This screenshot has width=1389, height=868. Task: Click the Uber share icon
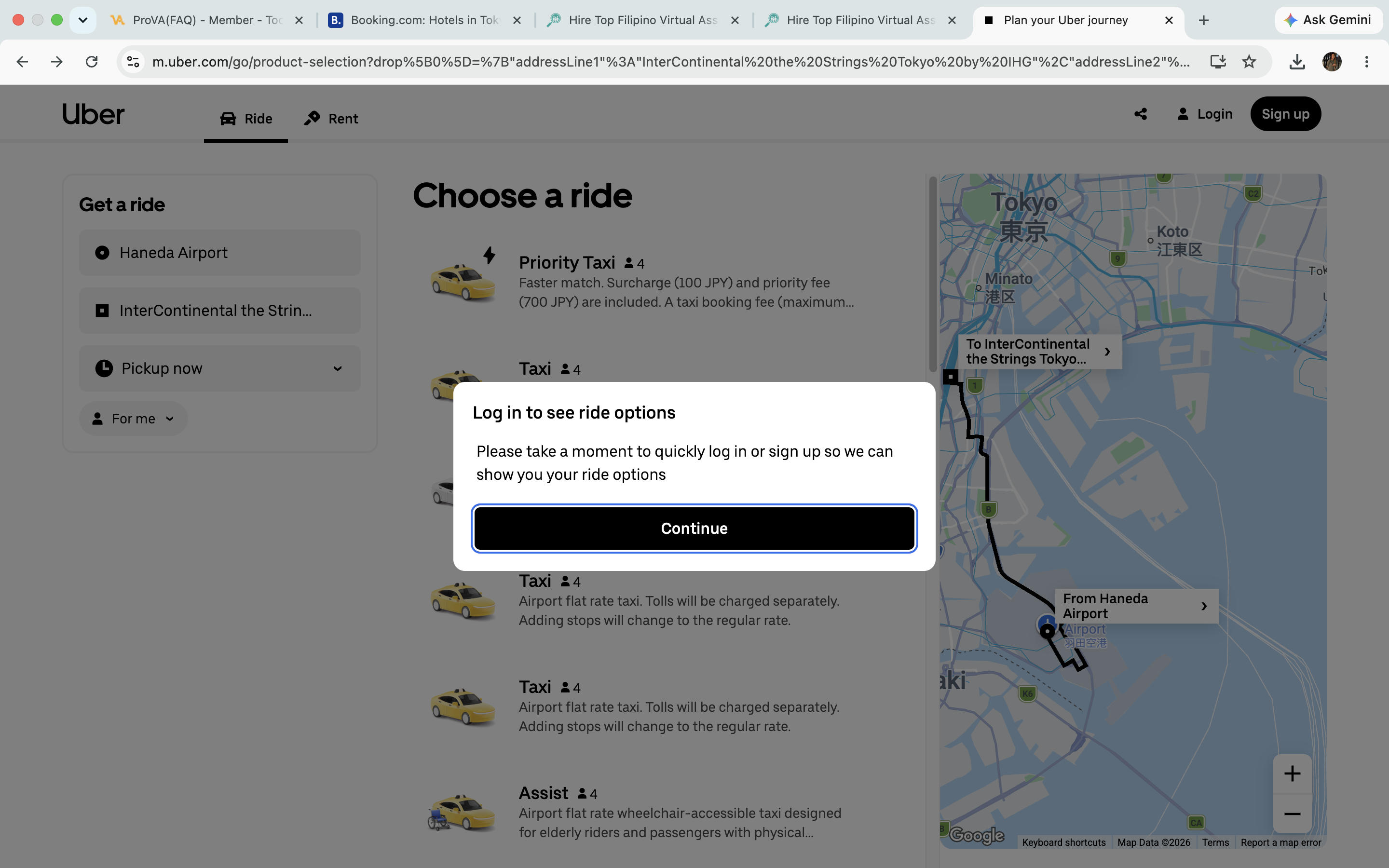click(1141, 114)
